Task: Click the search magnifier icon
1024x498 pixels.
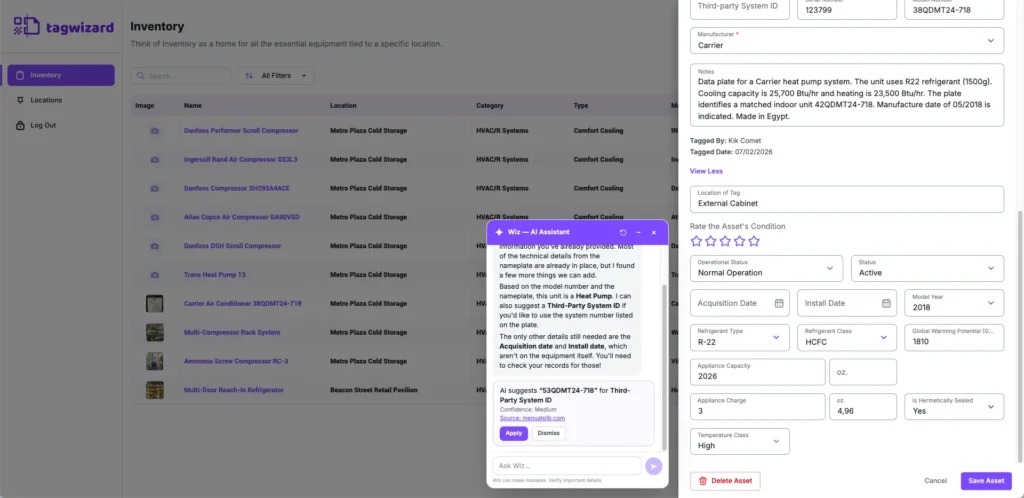Action: (x=140, y=76)
